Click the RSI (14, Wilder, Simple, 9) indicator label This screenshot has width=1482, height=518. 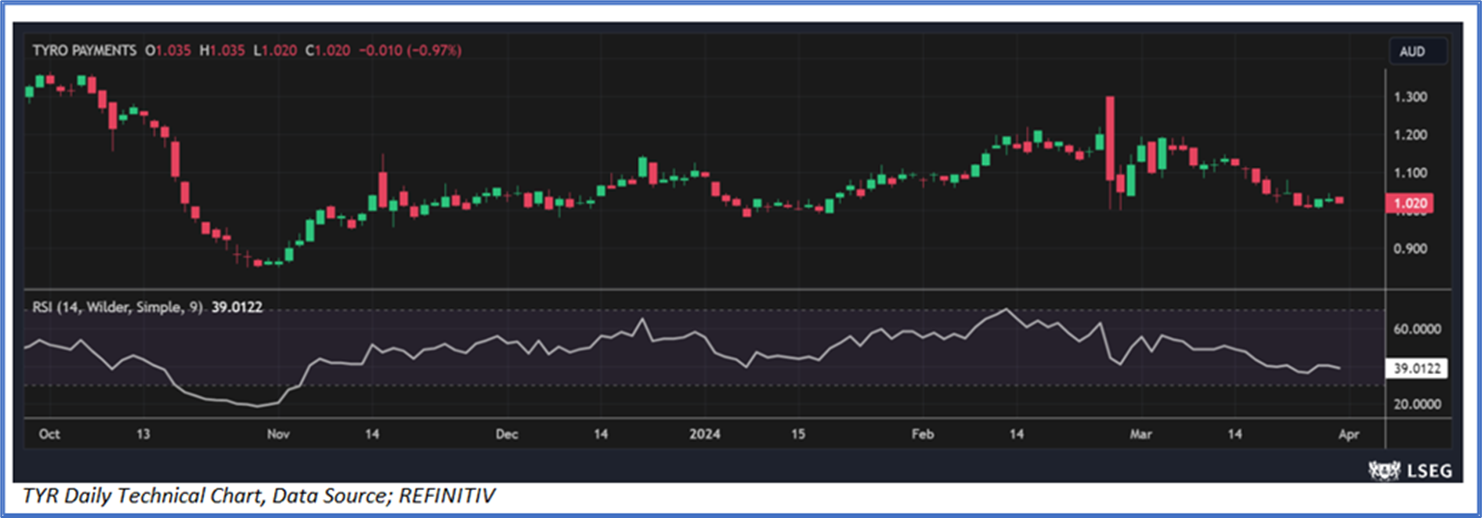point(117,307)
